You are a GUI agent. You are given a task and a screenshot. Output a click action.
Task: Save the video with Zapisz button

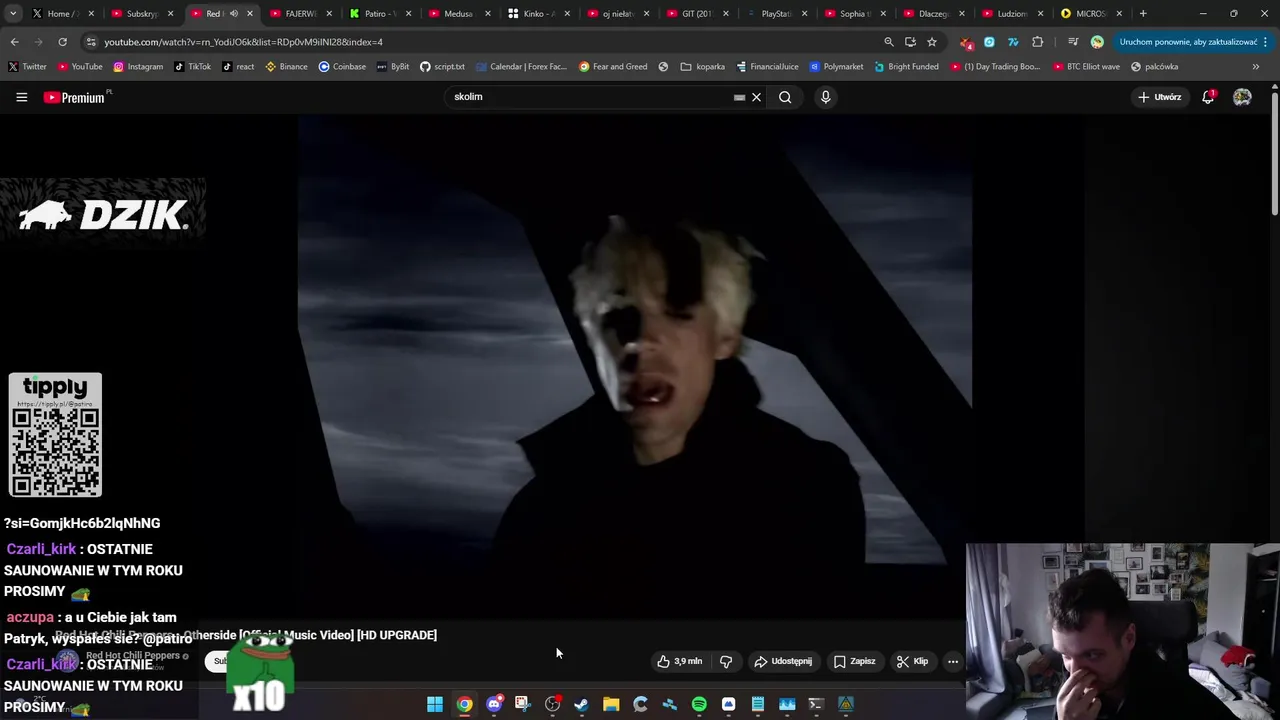tap(855, 661)
